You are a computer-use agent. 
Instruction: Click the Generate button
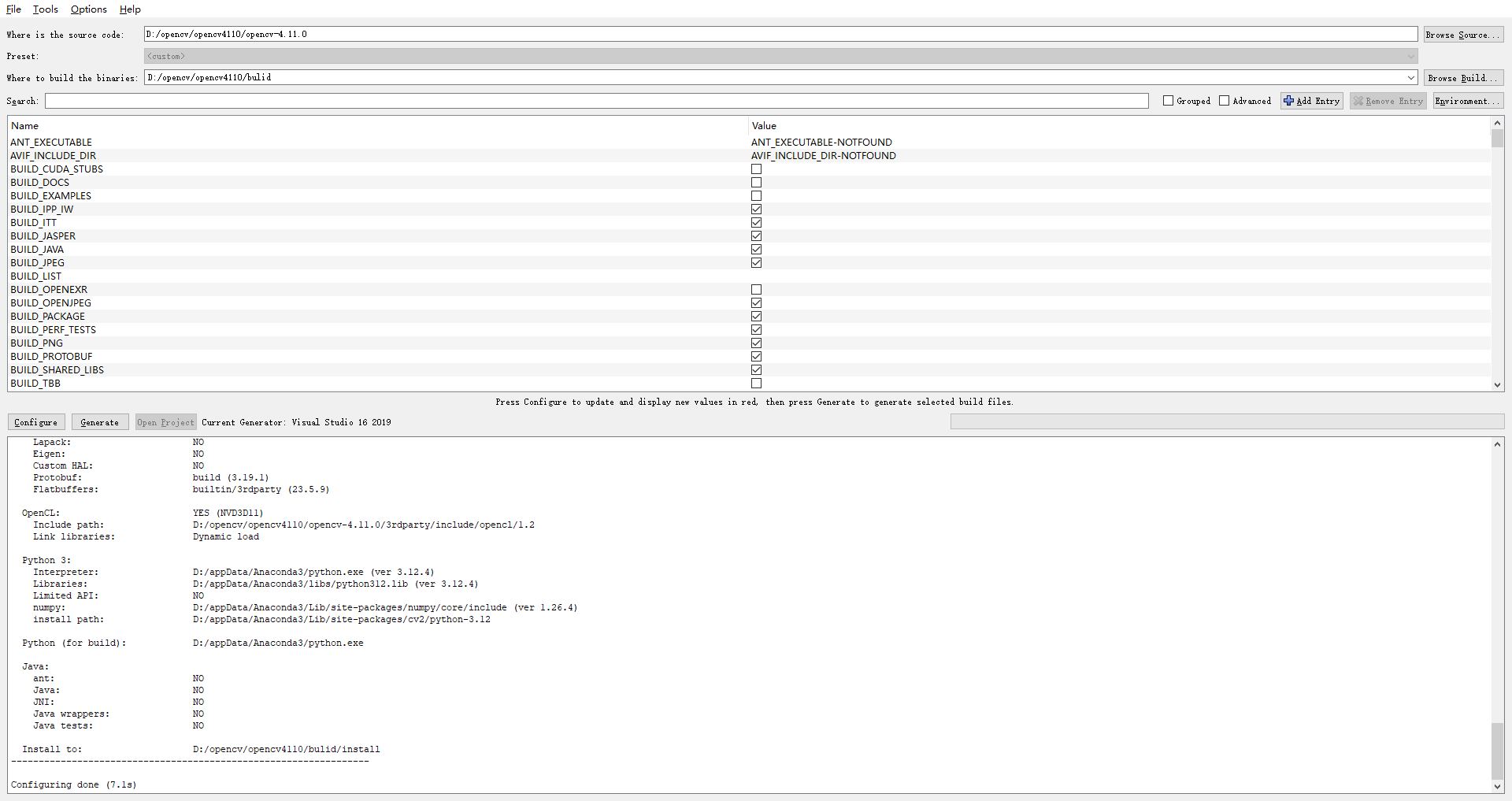tap(99, 421)
